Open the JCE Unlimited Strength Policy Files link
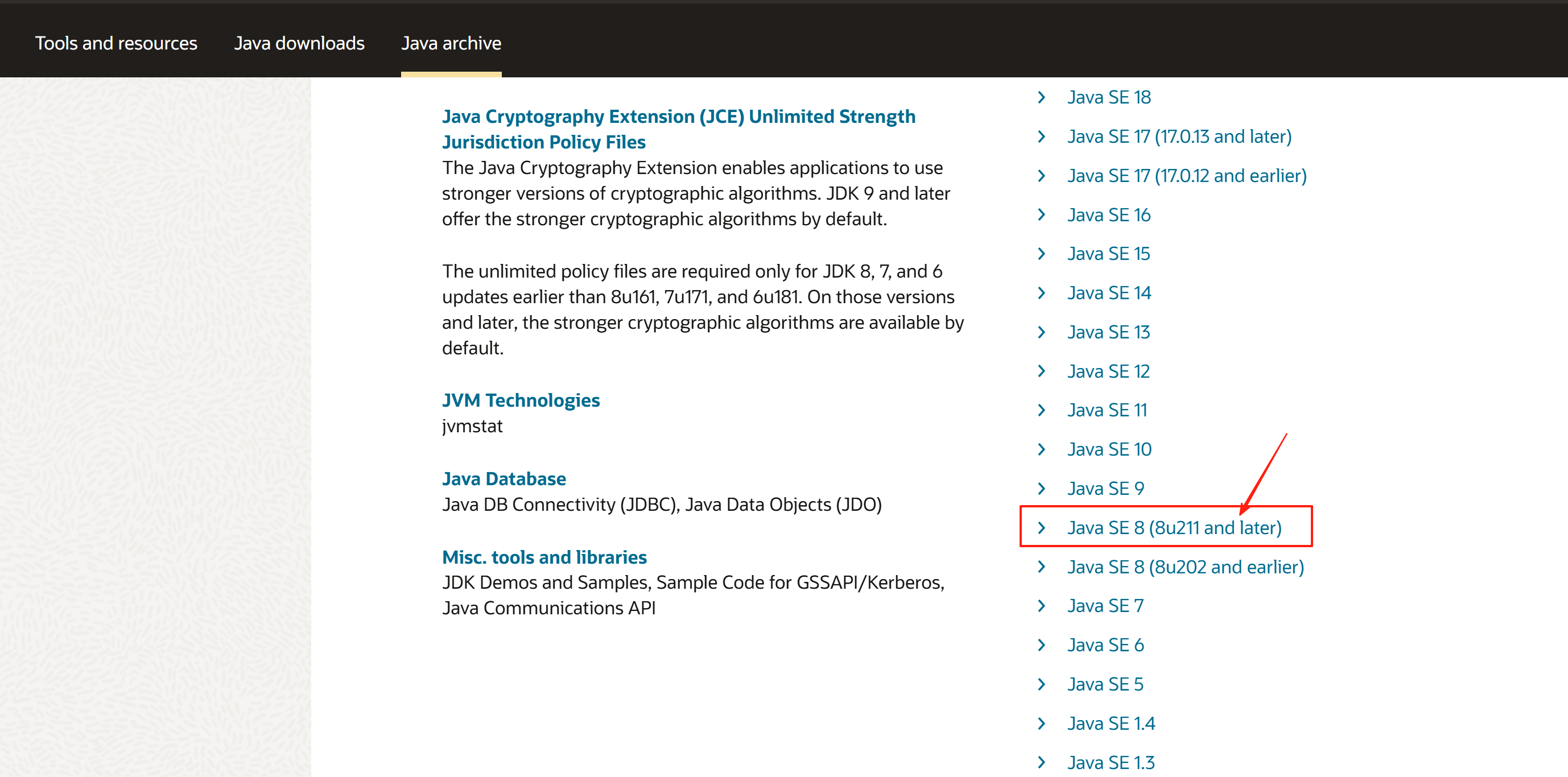This screenshot has height=777, width=1568. 678,129
